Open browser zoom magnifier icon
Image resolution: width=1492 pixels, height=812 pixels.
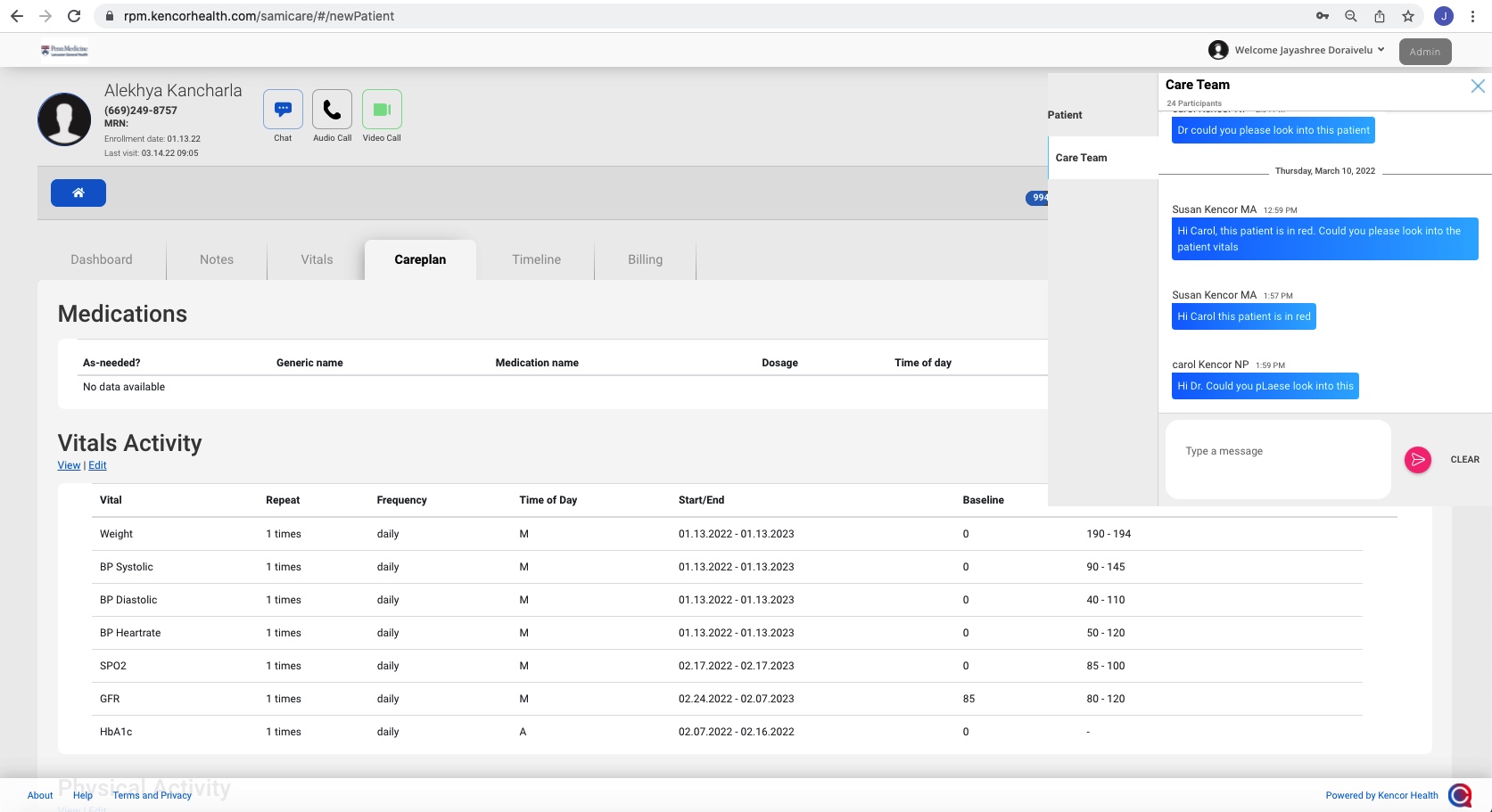click(x=1351, y=16)
